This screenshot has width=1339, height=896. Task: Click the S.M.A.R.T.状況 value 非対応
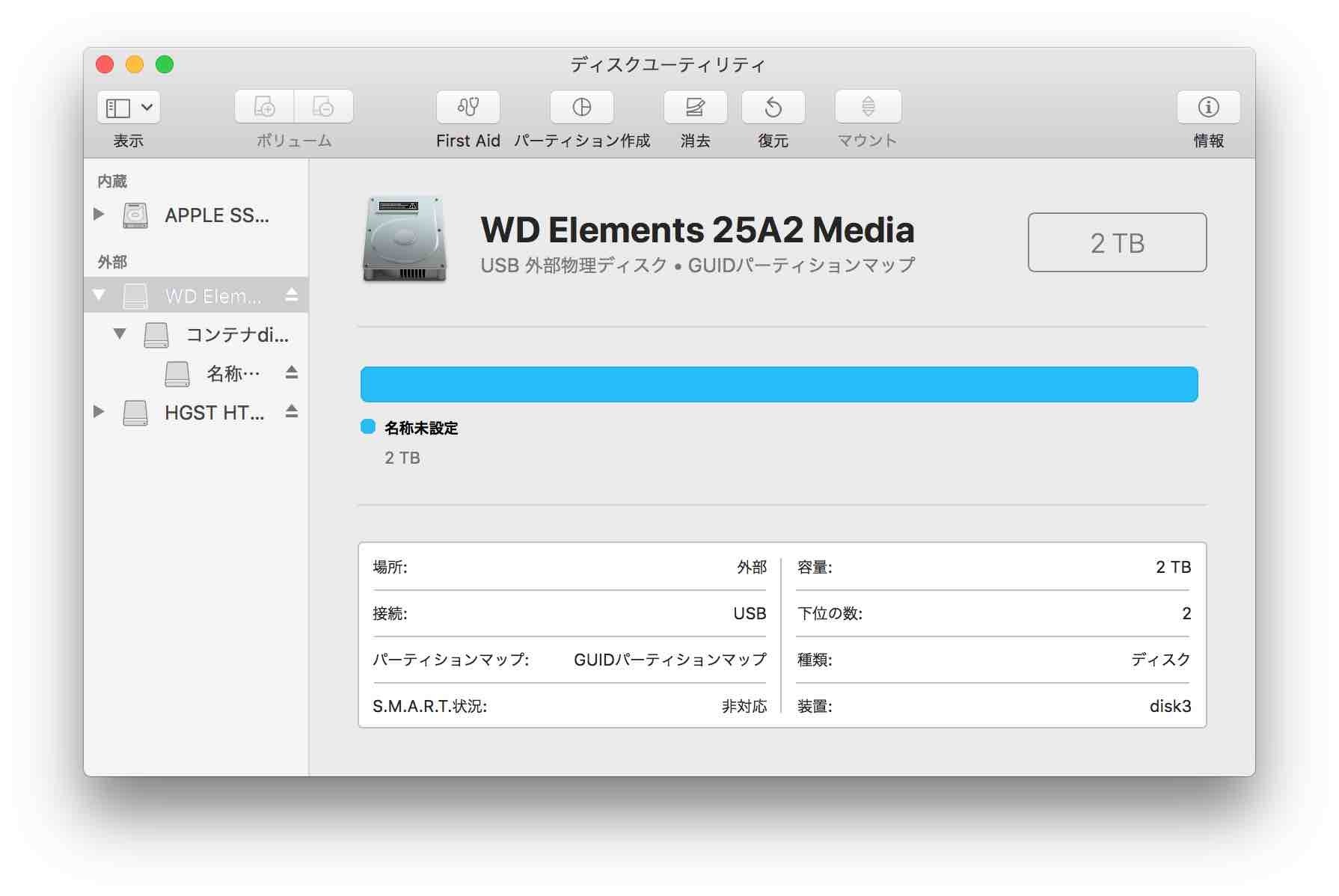click(x=744, y=706)
